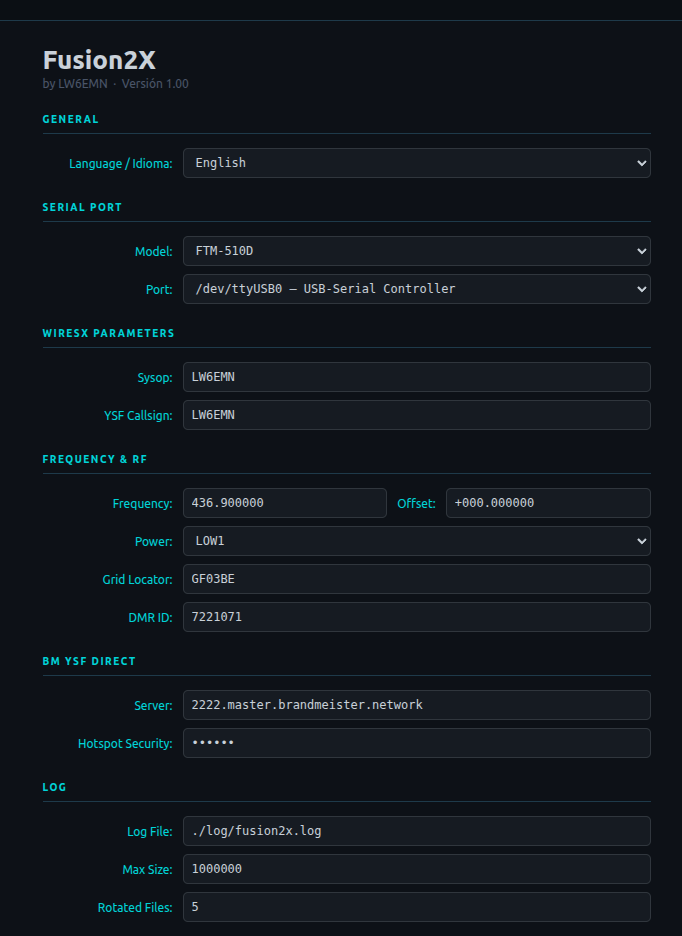Click the Rotated Files input field

pyautogui.click(x=416, y=907)
